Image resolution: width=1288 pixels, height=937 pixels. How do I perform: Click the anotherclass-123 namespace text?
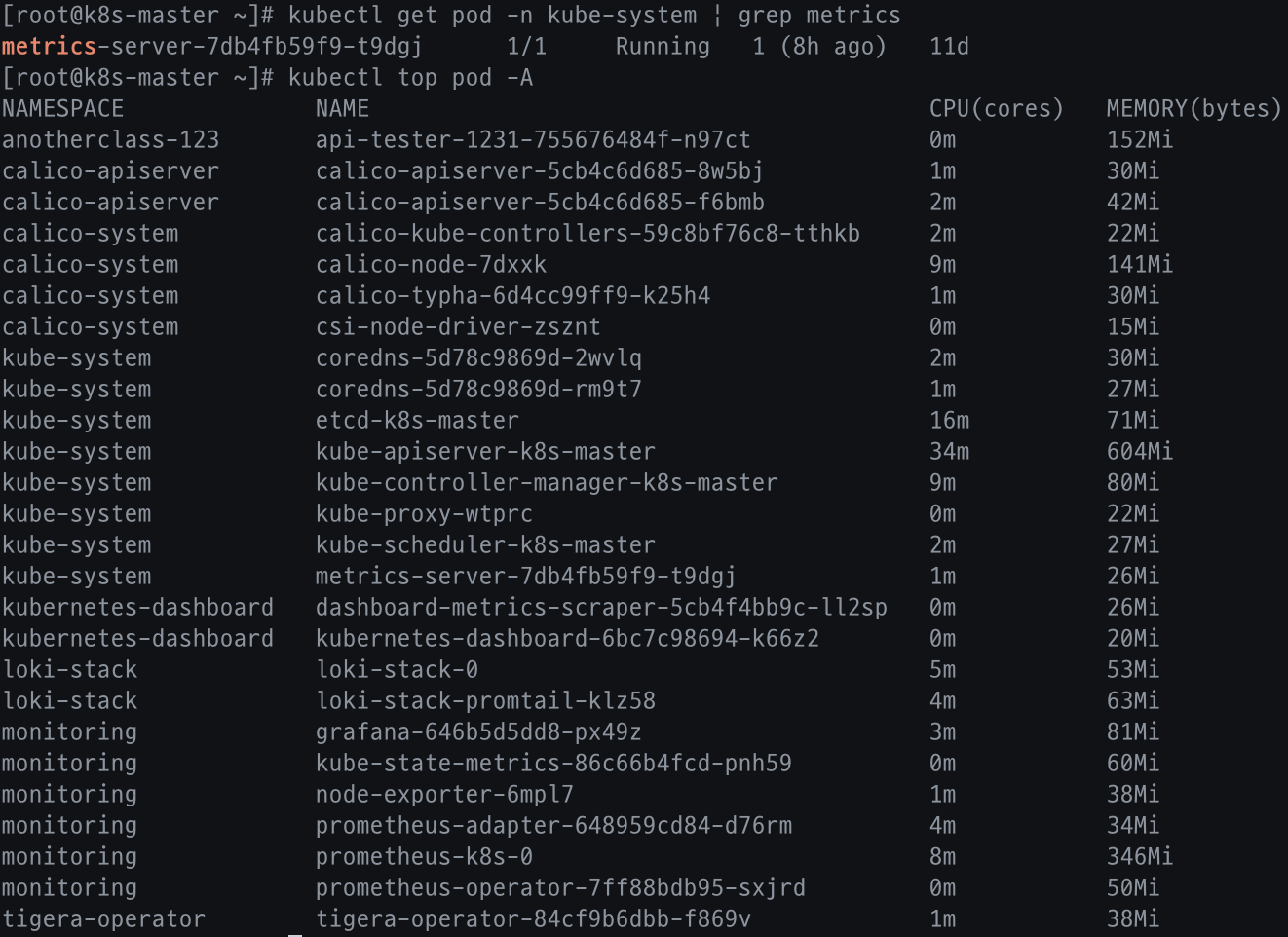pyautogui.click(x=110, y=139)
